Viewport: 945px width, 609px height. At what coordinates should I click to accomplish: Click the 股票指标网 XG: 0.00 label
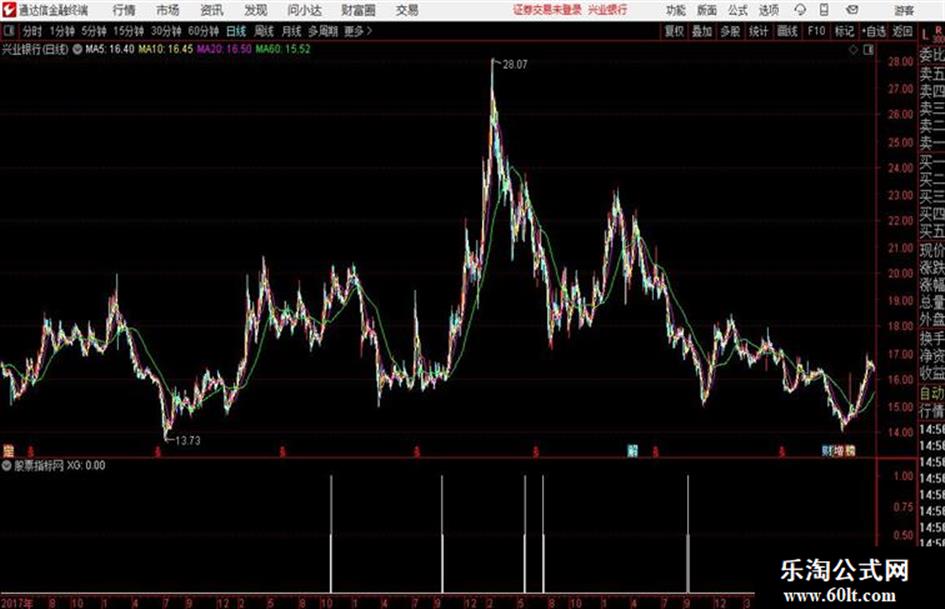pos(60,465)
